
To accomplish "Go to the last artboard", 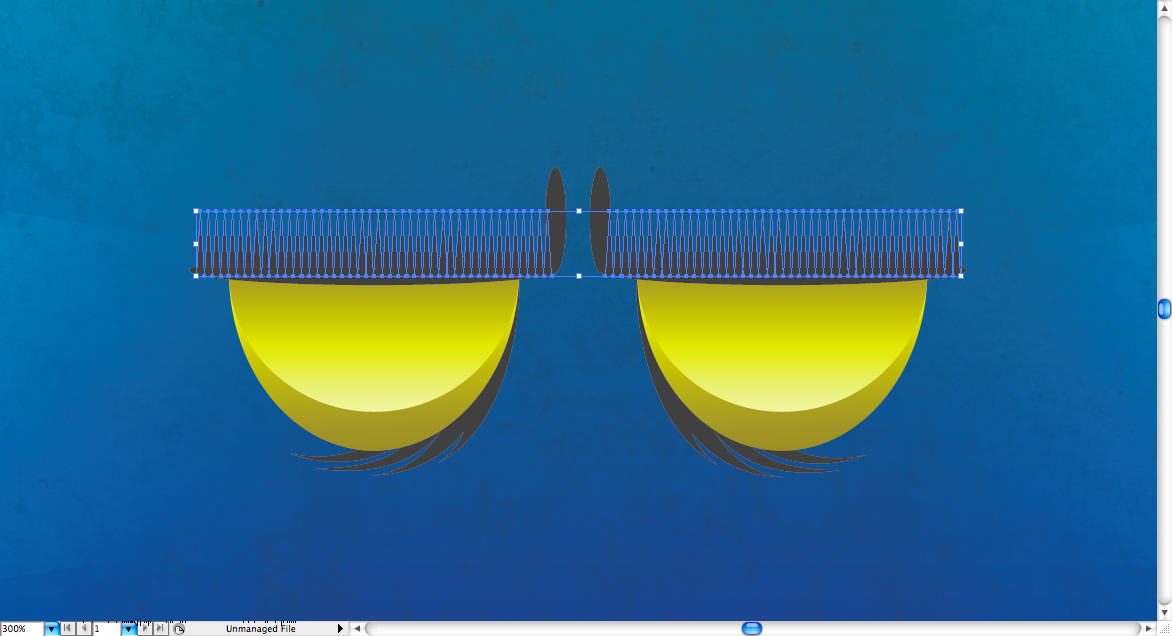I will 160,629.
